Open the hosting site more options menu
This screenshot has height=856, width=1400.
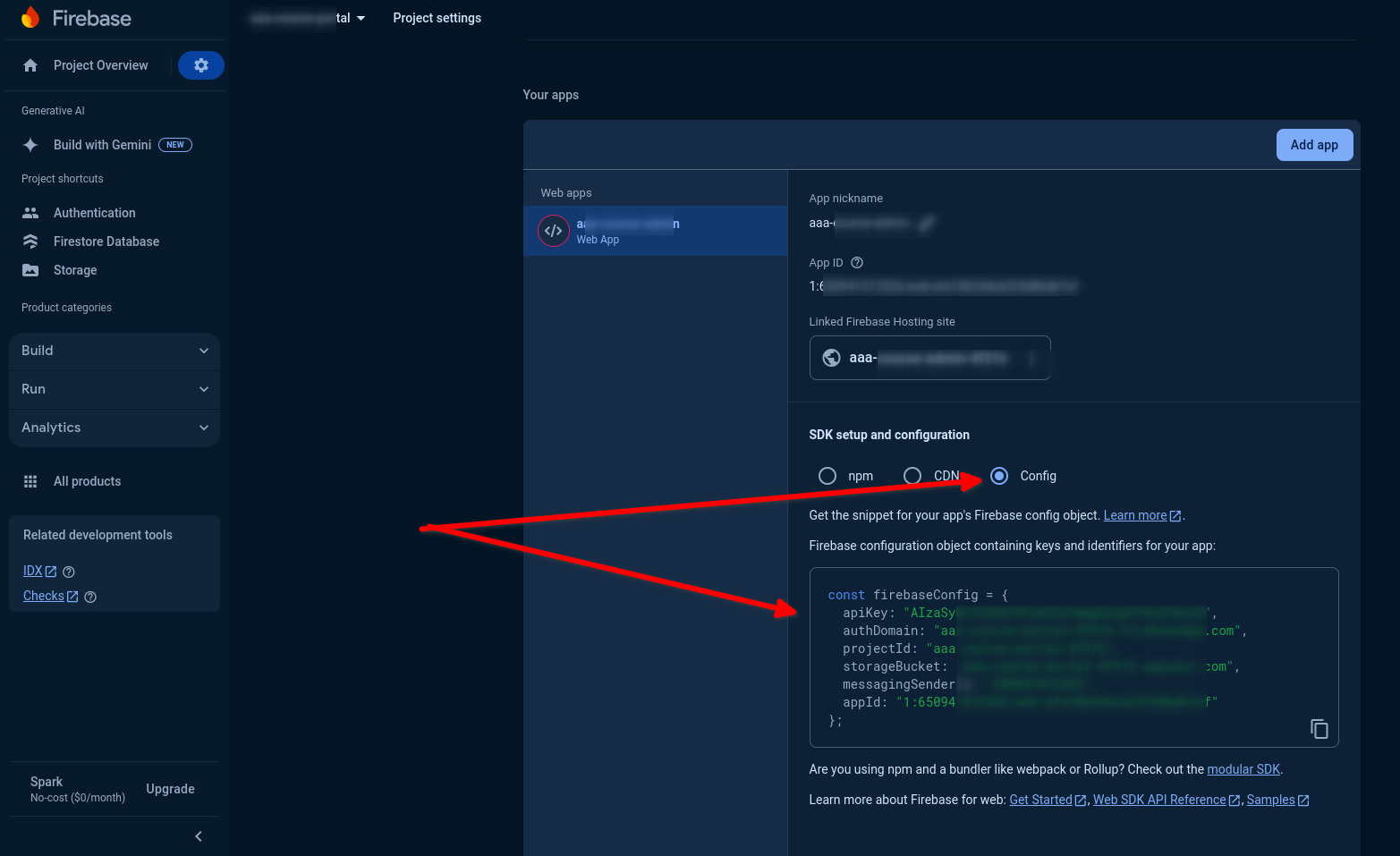tap(1031, 358)
